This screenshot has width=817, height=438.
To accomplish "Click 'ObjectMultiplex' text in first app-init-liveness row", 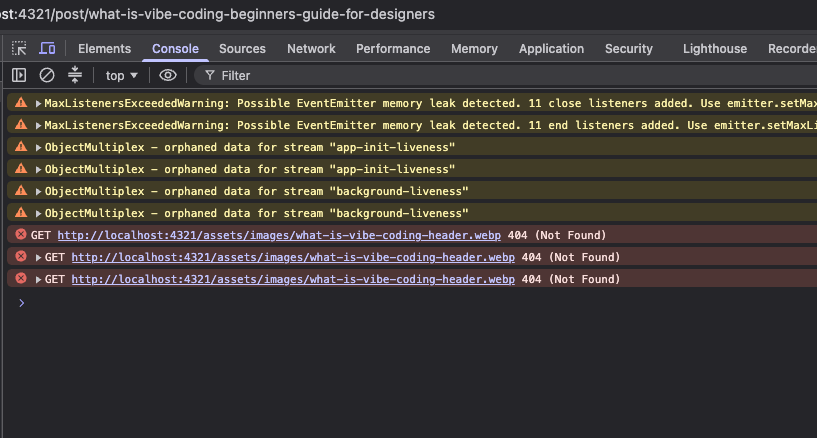I will tap(94, 147).
